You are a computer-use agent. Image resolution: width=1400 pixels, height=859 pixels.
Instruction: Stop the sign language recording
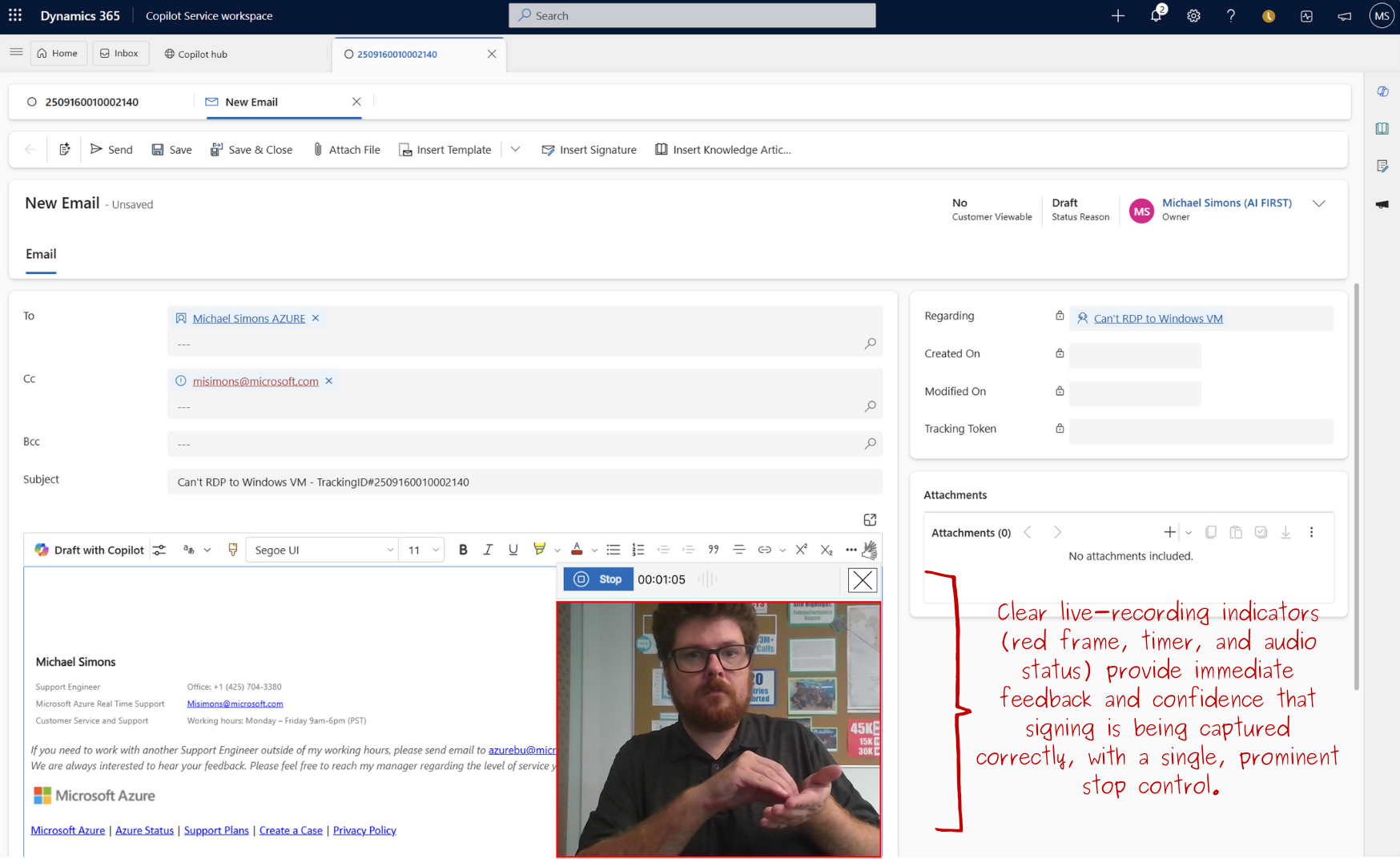(598, 579)
